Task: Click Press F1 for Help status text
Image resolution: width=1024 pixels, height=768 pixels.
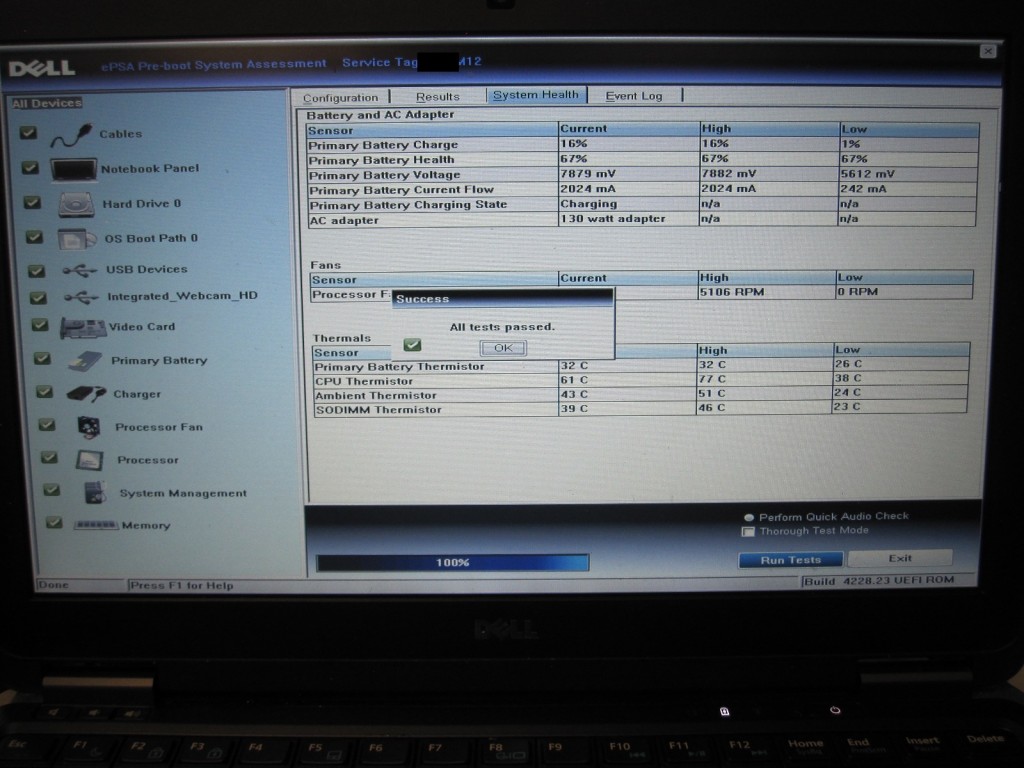Action: [181, 586]
